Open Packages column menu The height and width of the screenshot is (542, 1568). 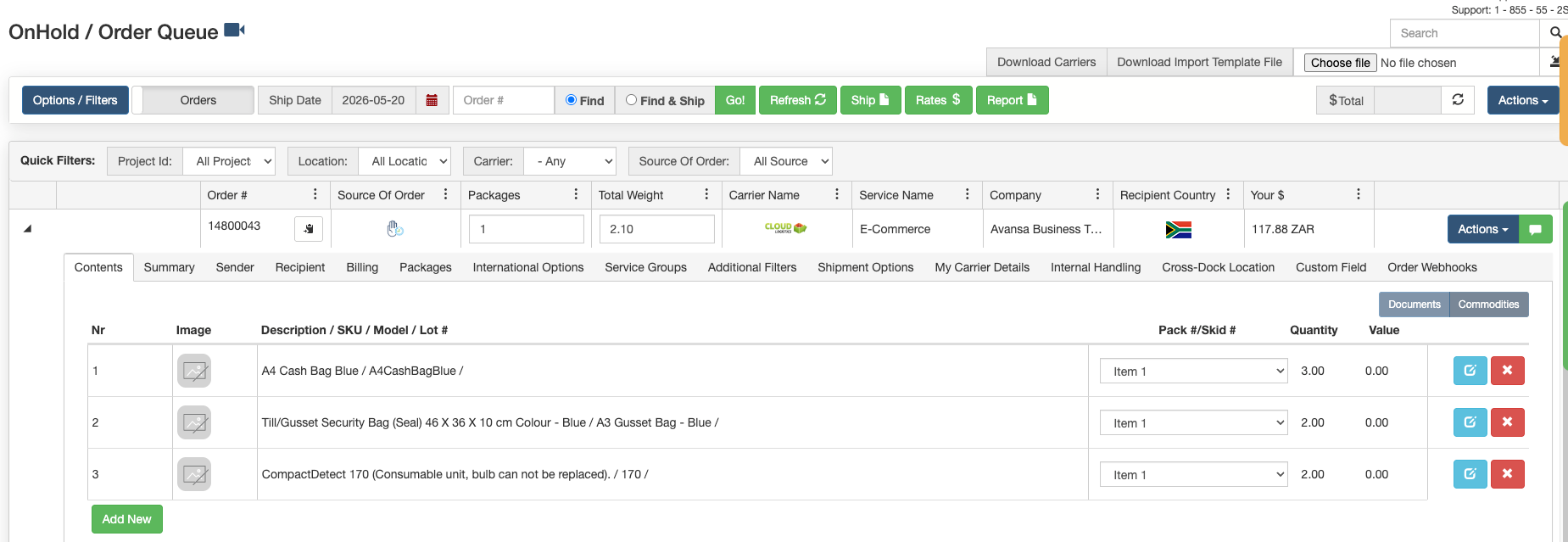pos(576,194)
